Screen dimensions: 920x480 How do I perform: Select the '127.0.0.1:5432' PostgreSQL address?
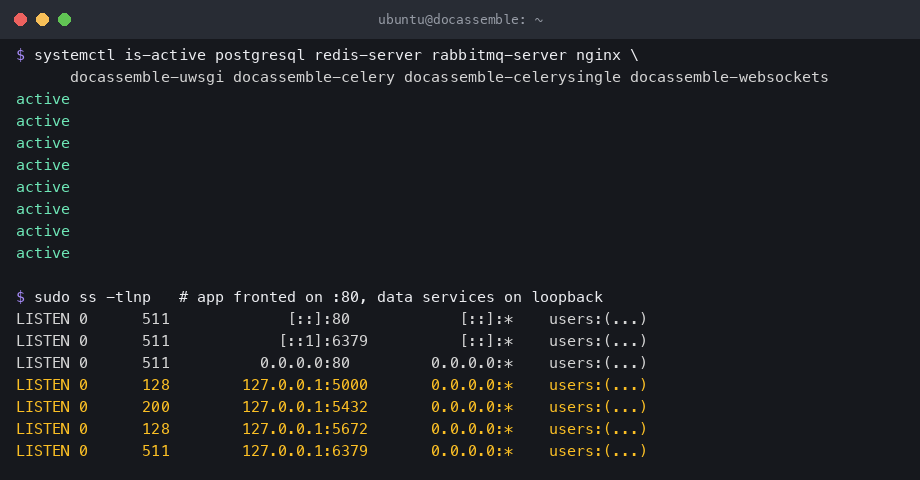(x=305, y=407)
